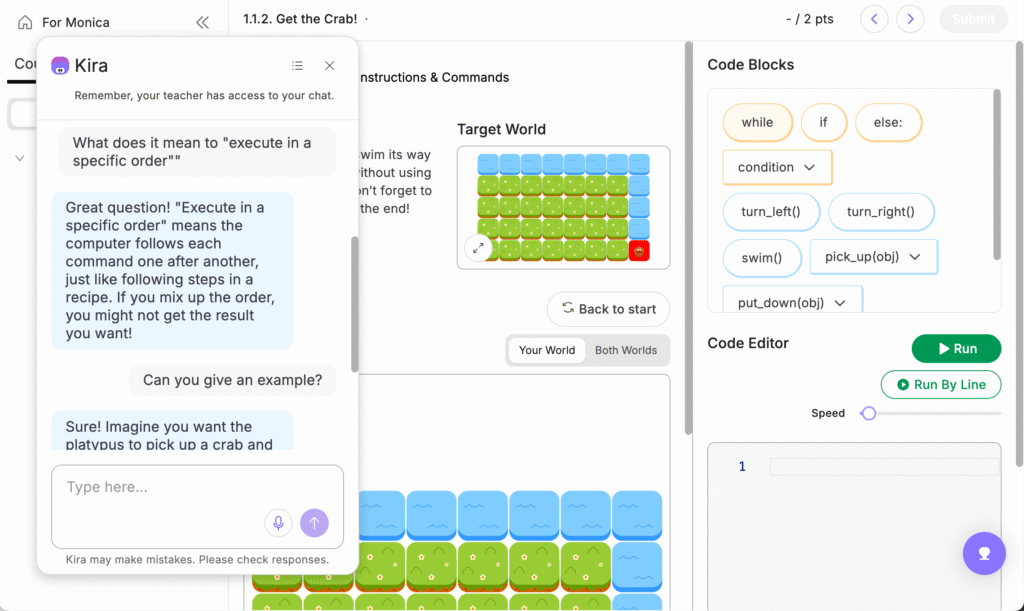Open Kira chat history list icon
The height and width of the screenshot is (611, 1024).
point(297,66)
